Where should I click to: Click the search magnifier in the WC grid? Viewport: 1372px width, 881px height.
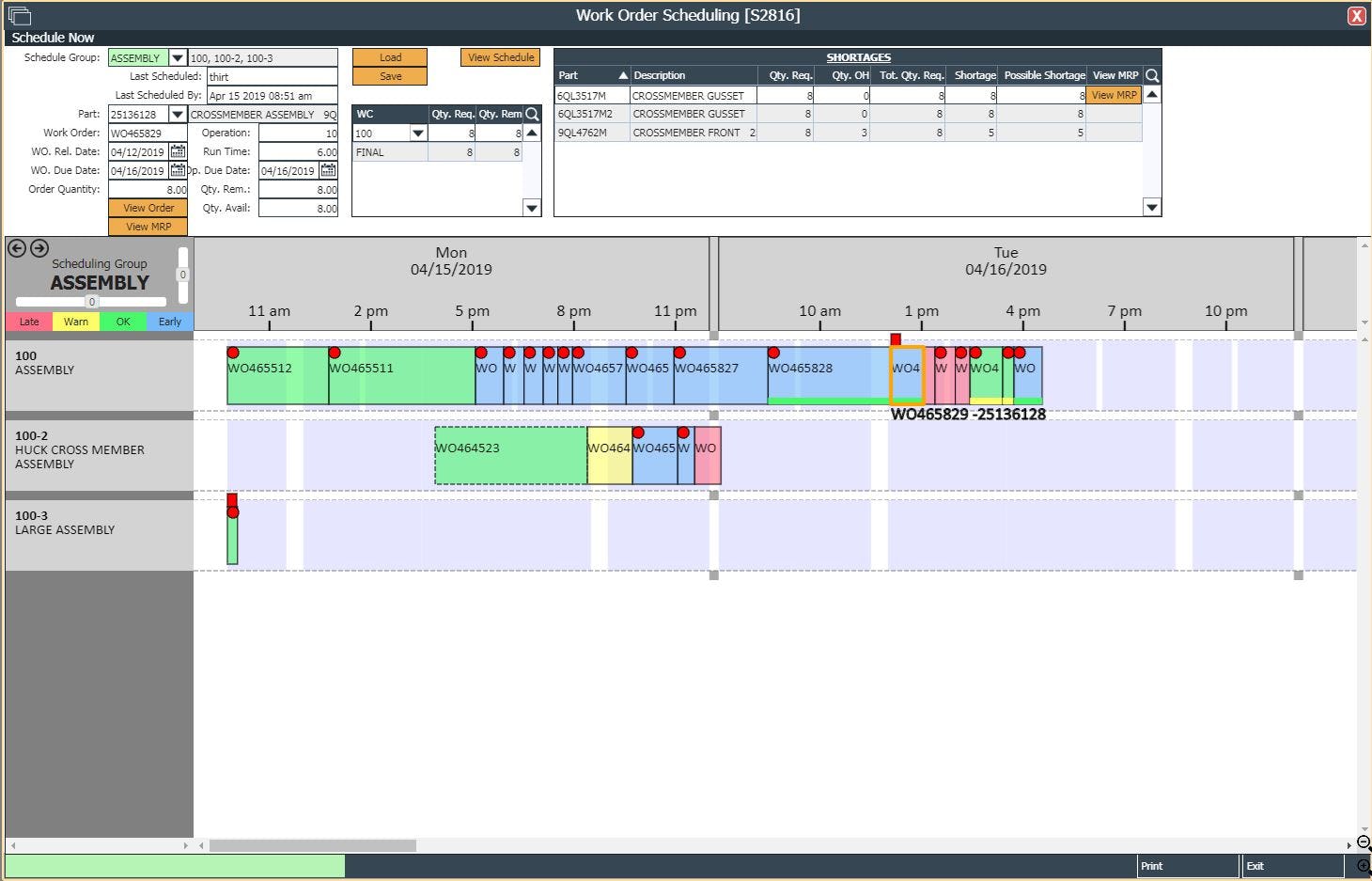(532, 113)
